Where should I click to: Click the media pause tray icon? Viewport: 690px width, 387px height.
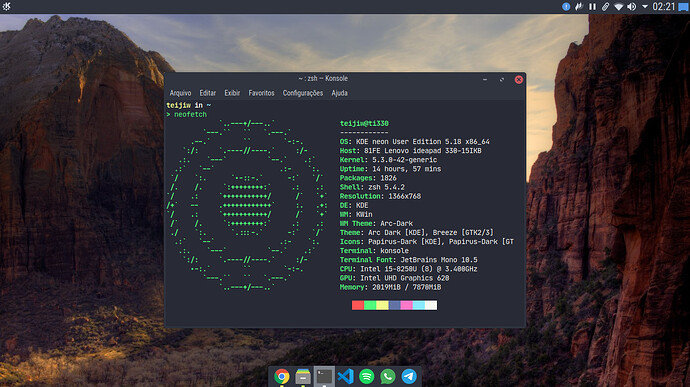tap(592, 7)
